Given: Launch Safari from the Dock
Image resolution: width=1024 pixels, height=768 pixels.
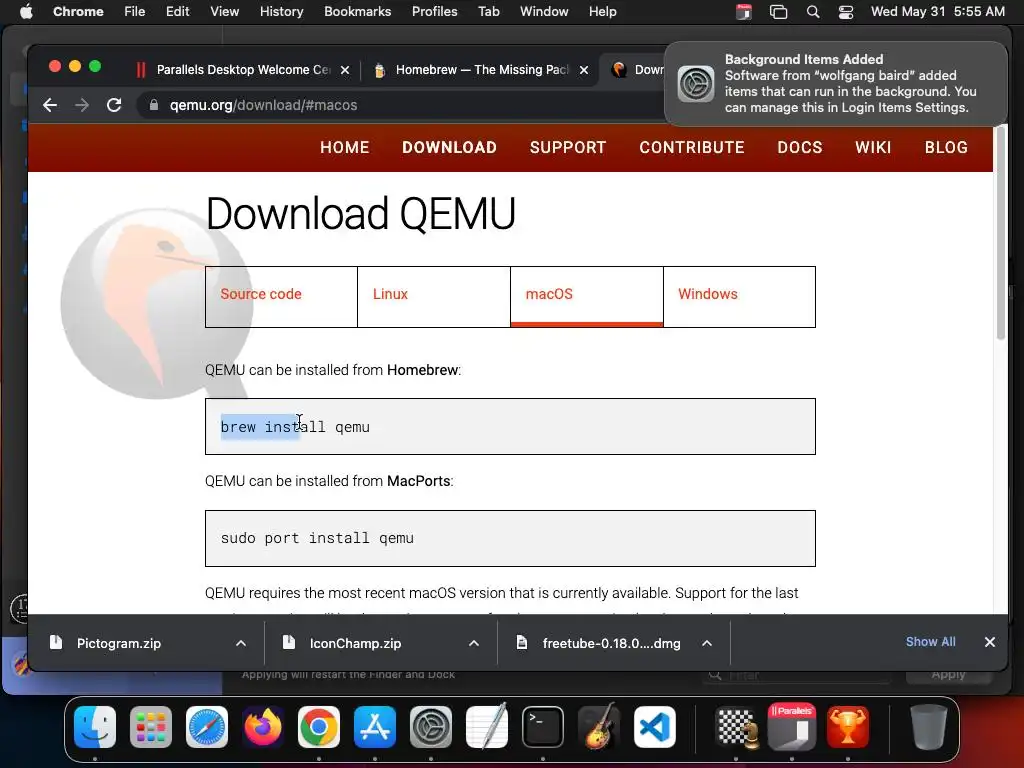Looking at the screenshot, I should click(x=207, y=727).
